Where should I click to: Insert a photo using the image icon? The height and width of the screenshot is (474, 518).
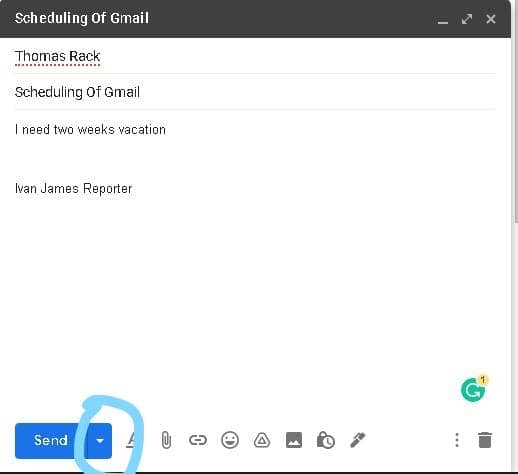click(294, 440)
